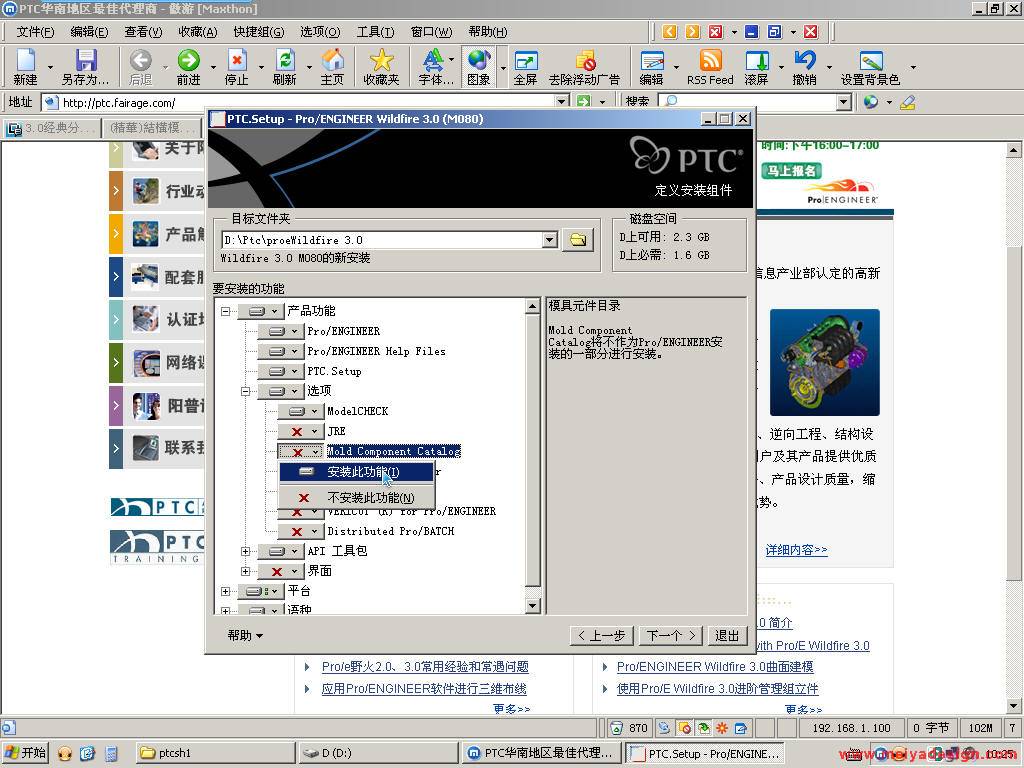
Task: Open the 收藏夹 (Favorites) star icon
Action: [x=381, y=67]
